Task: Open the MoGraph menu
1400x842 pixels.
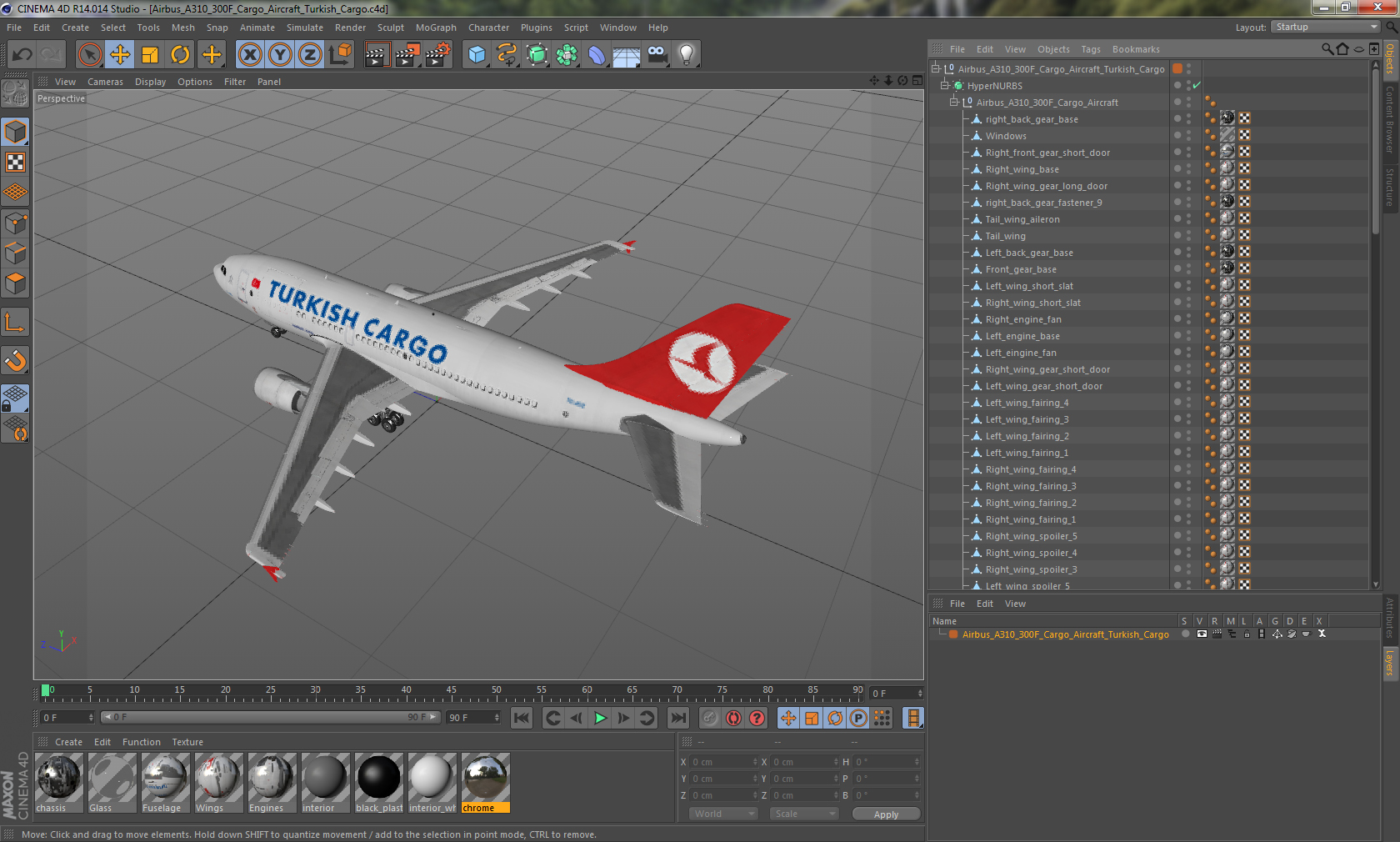Action: coord(436,28)
